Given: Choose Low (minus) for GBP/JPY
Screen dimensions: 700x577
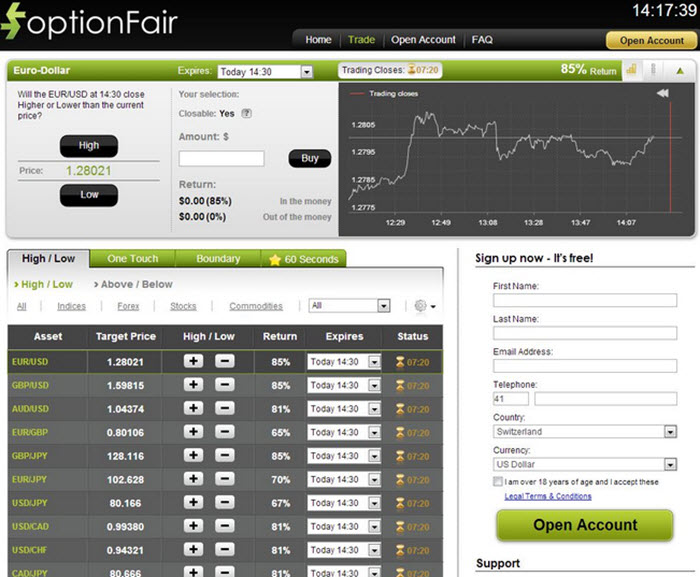Looking at the screenshot, I should (225, 455).
